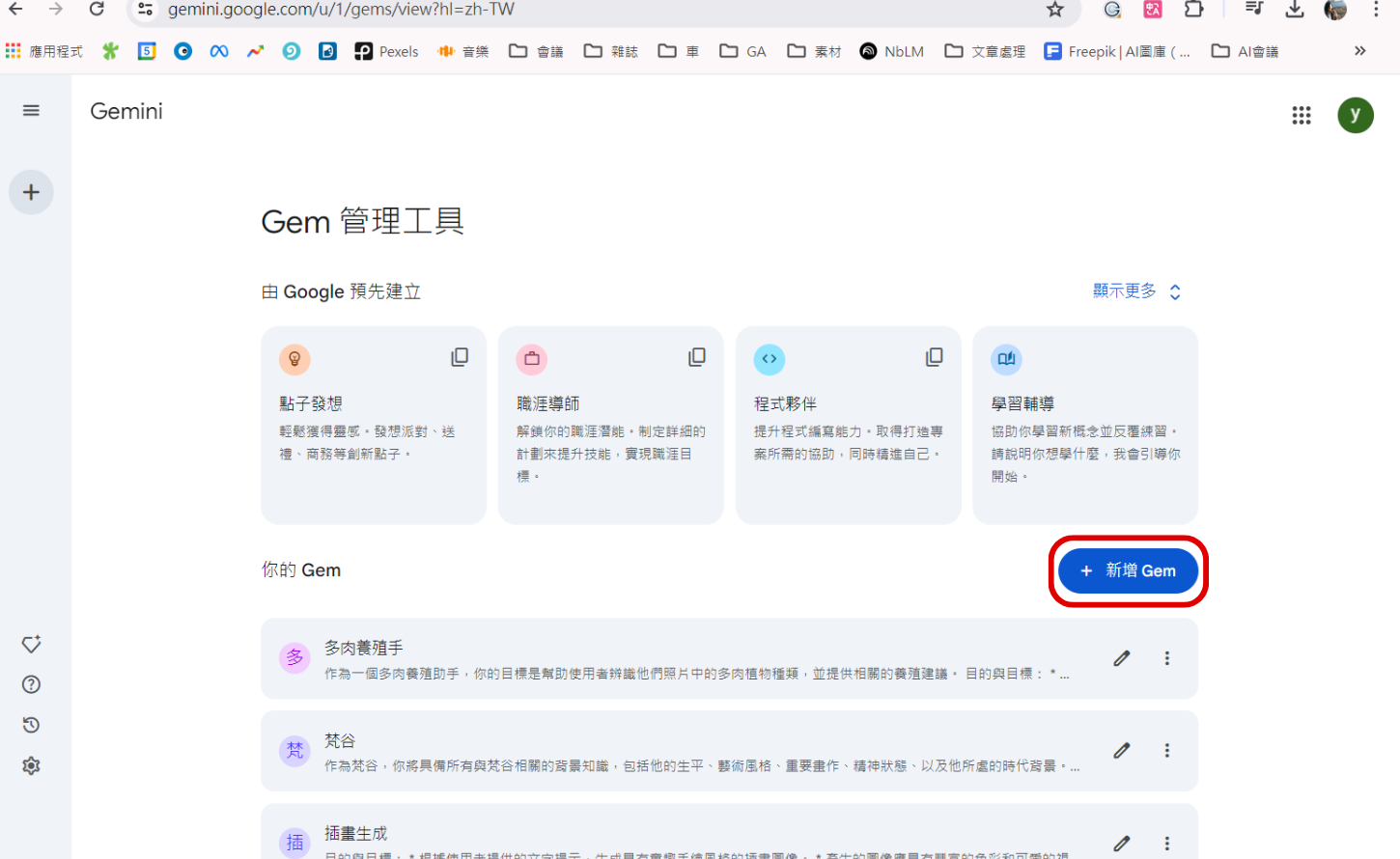1400x859 pixels.
Task: Open the 雜誌 bookmark folder
Action: tap(611, 51)
